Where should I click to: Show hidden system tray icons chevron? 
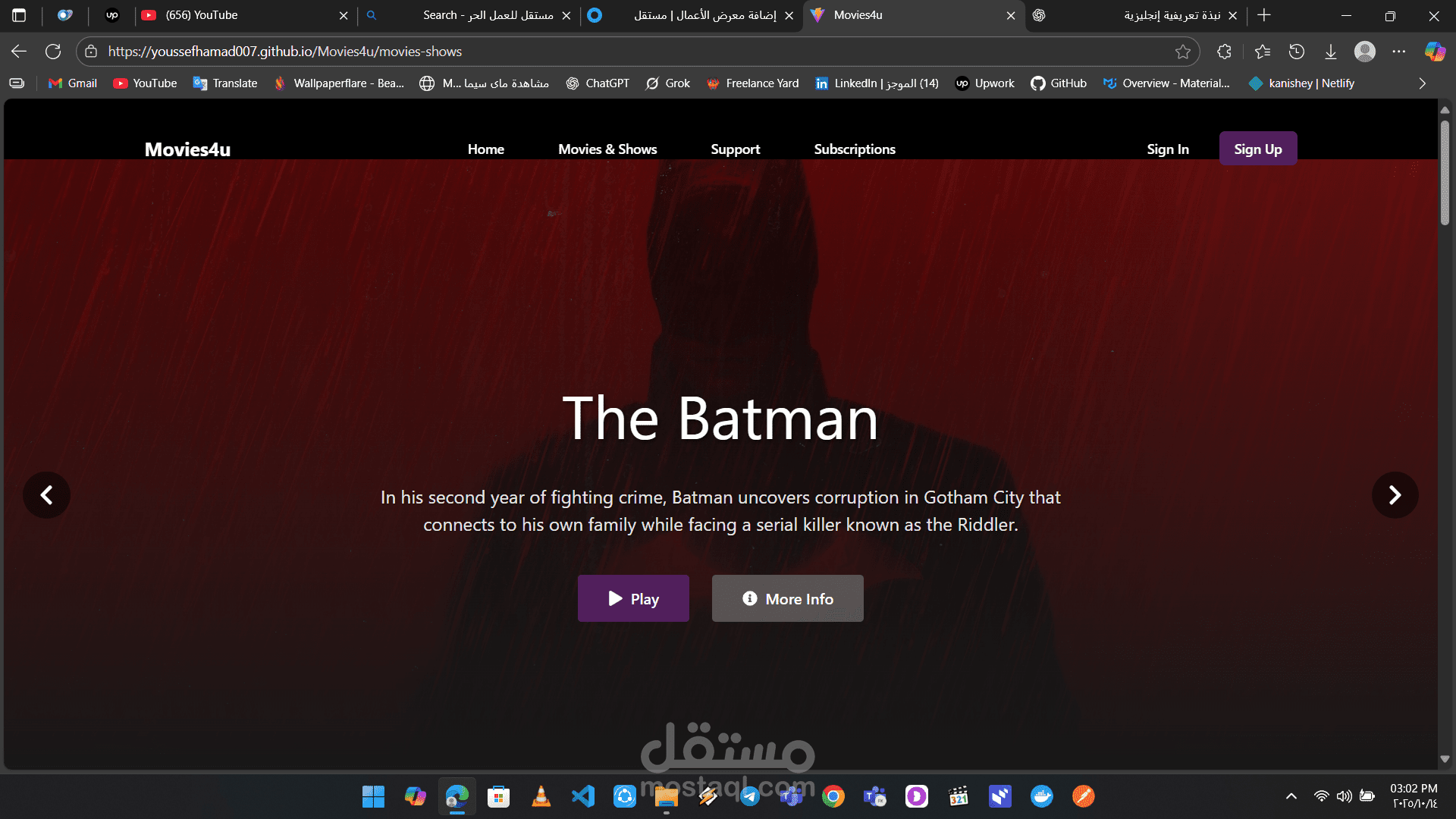(x=1291, y=796)
